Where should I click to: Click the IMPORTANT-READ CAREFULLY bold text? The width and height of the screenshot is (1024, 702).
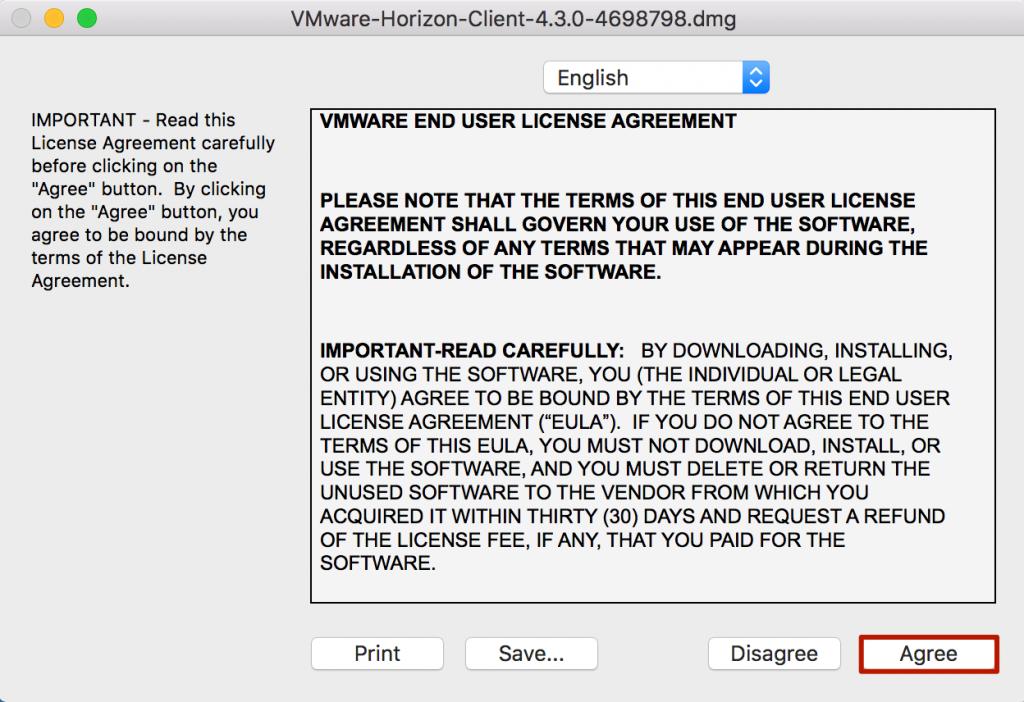point(472,351)
